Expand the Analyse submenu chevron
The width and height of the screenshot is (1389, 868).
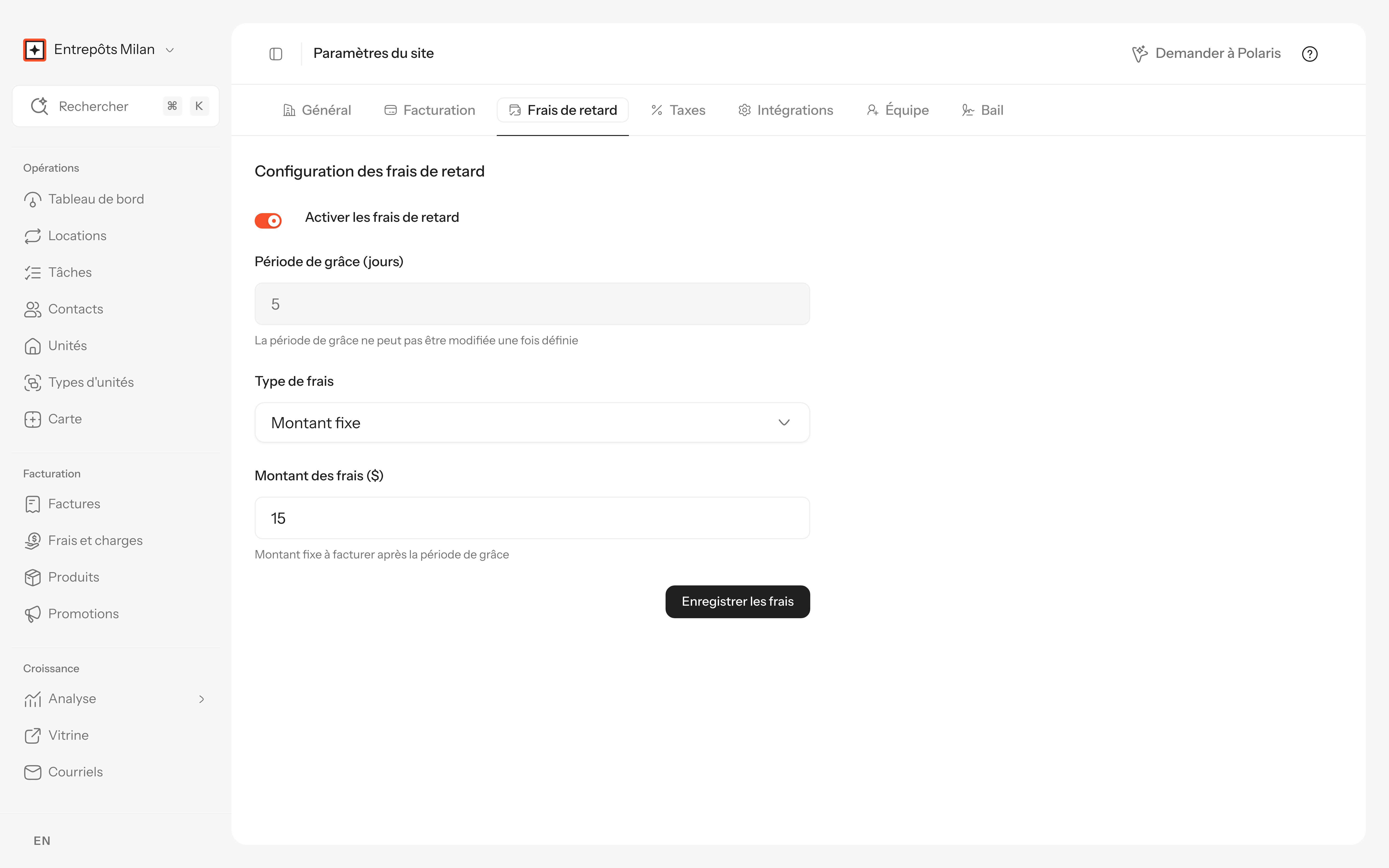tap(201, 699)
